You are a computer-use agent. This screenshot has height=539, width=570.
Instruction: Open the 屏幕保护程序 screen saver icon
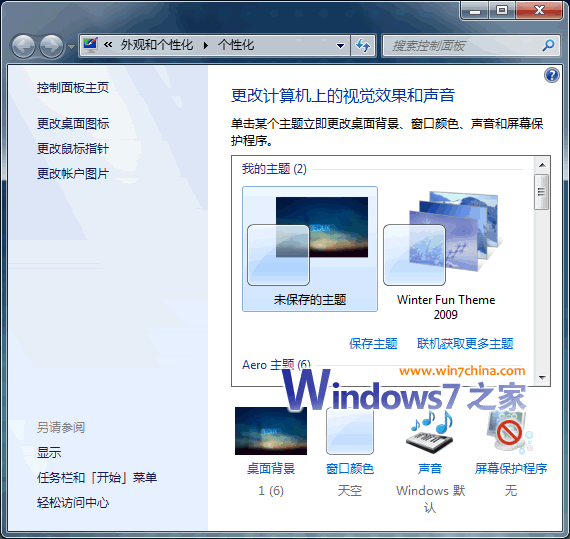pos(510,433)
